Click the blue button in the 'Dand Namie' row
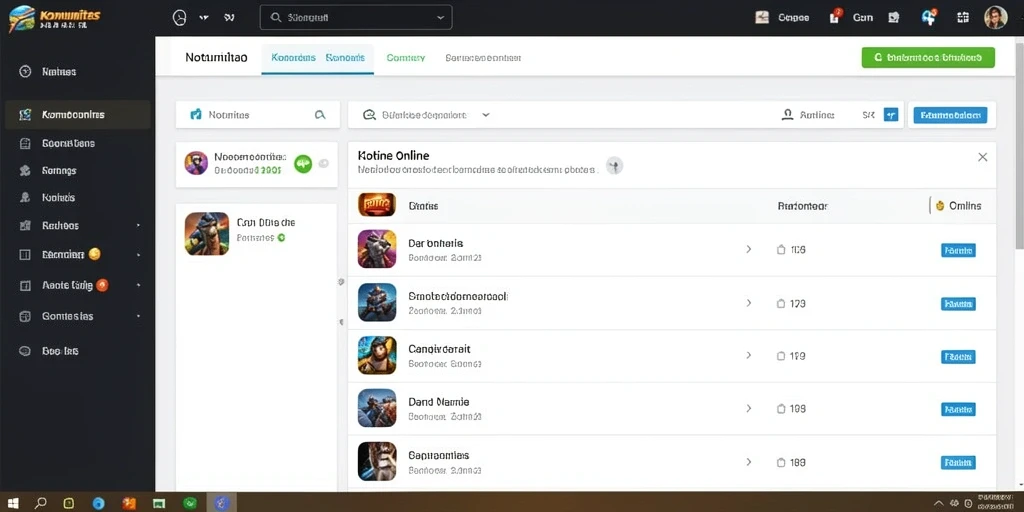 pyautogui.click(x=958, y=409)
